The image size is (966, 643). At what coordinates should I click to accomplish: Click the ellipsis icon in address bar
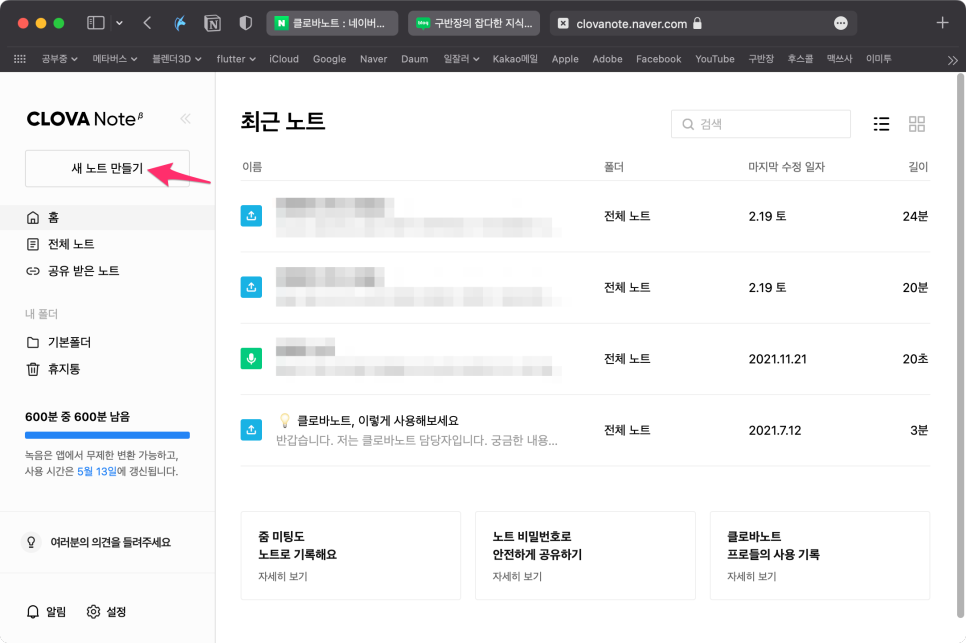tap(840, 23)
